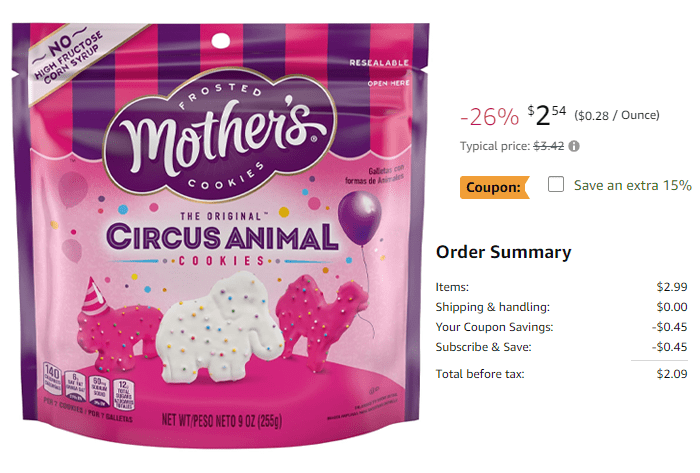This screenshot has width=700, height=473.
Task: Tick the Save an extra 15% checkbox
Action: point(556,185)
